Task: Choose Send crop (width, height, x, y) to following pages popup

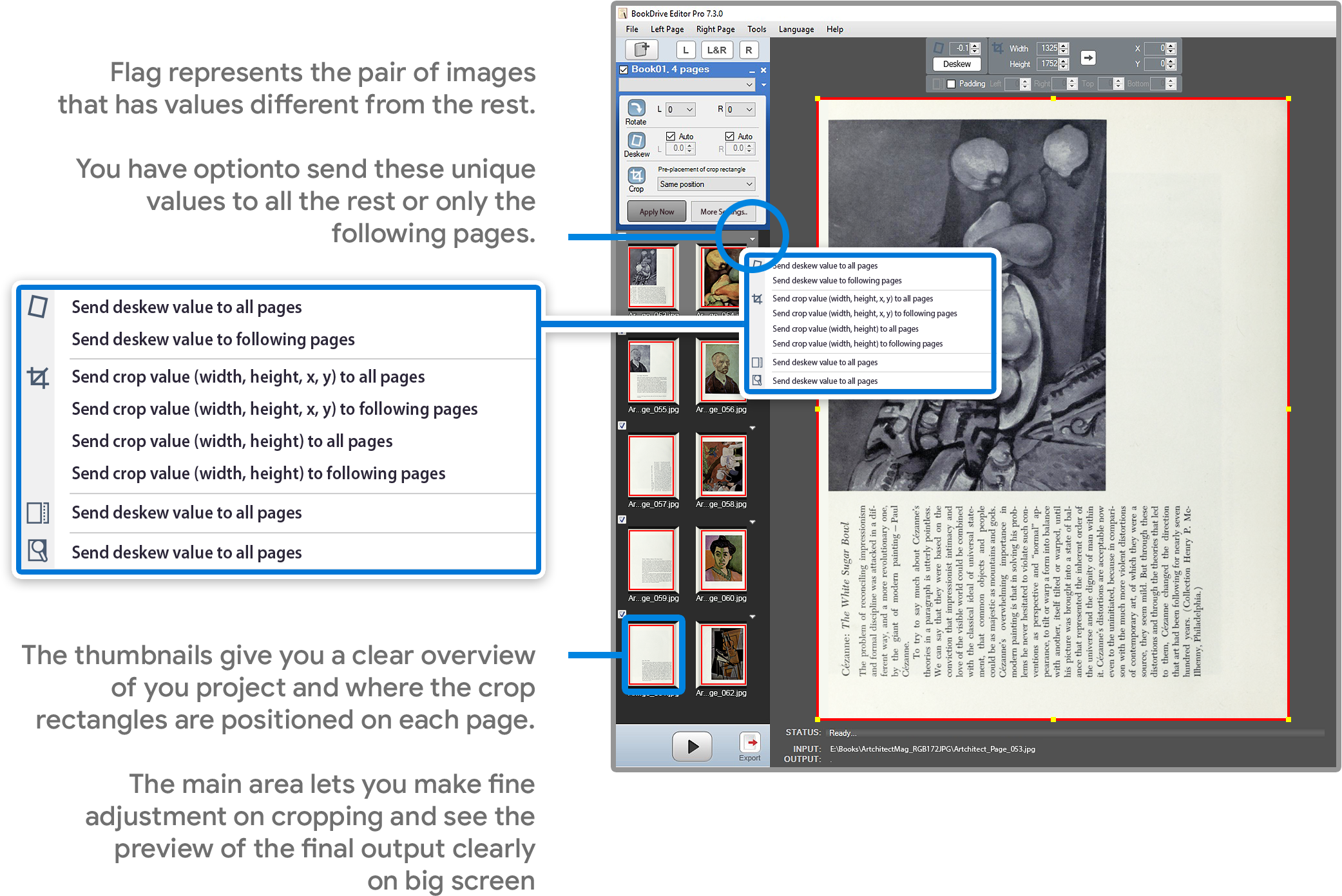Action: click(x=864, y=314)
